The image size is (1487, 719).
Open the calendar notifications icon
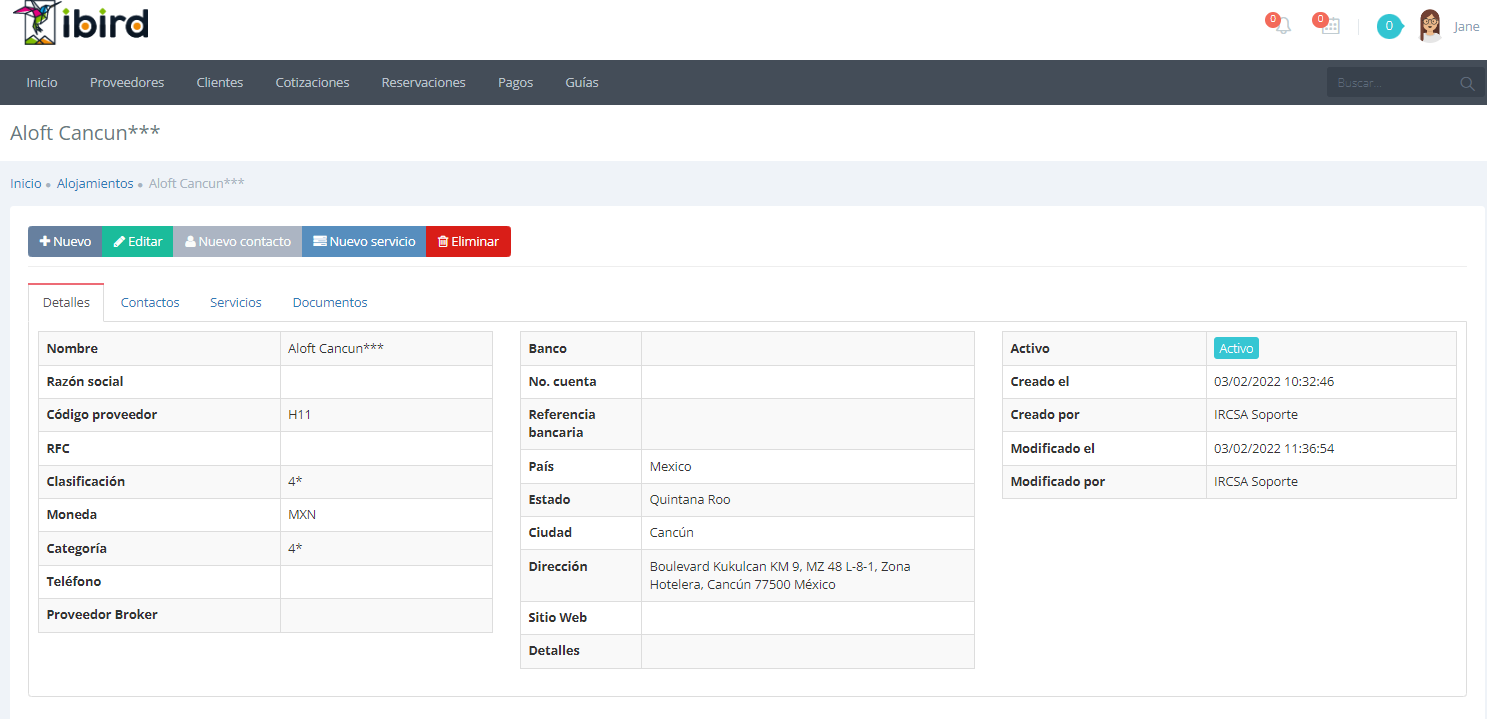pyautogui.click(x=1330, y=26)
